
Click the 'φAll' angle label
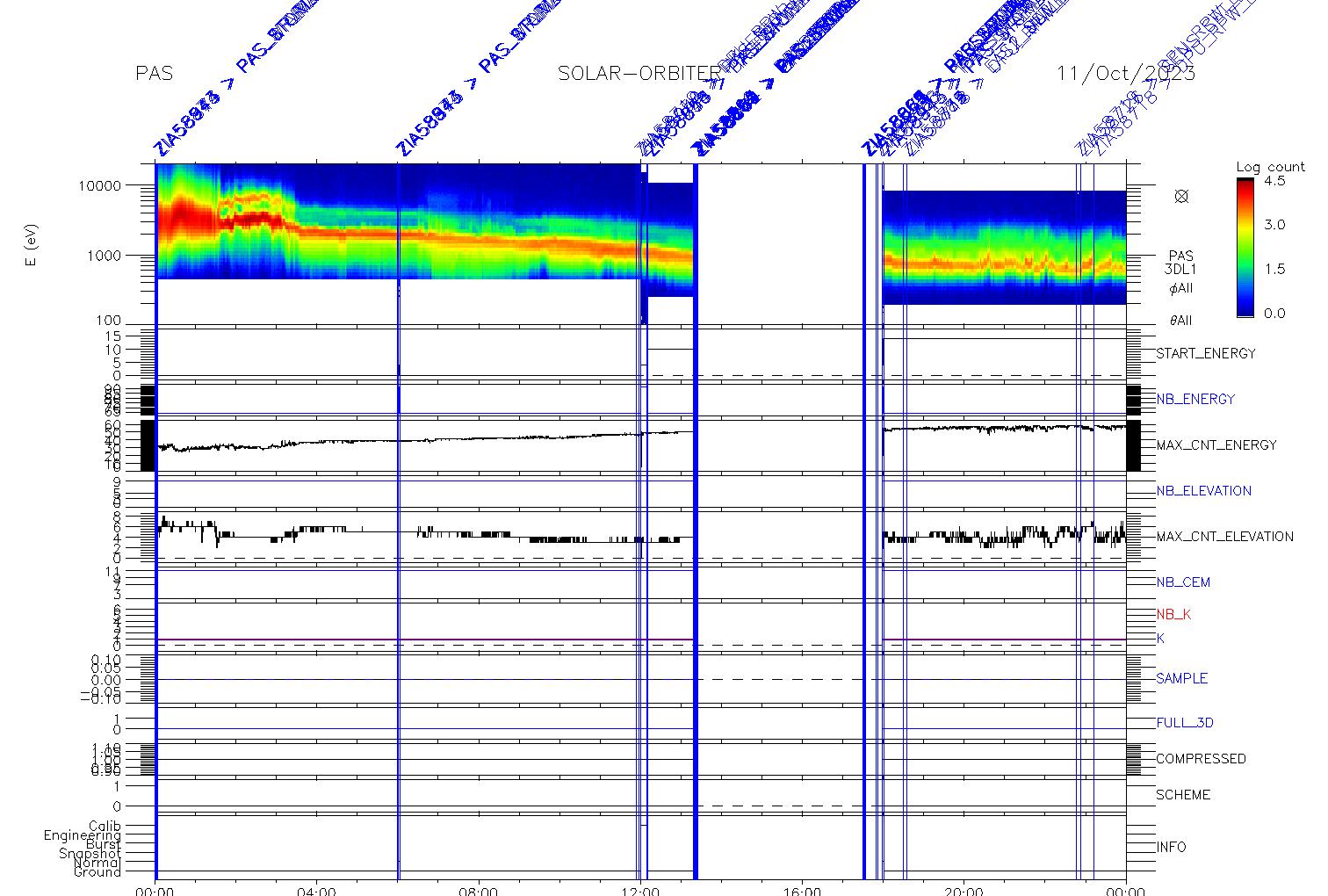coord(1180,288)
